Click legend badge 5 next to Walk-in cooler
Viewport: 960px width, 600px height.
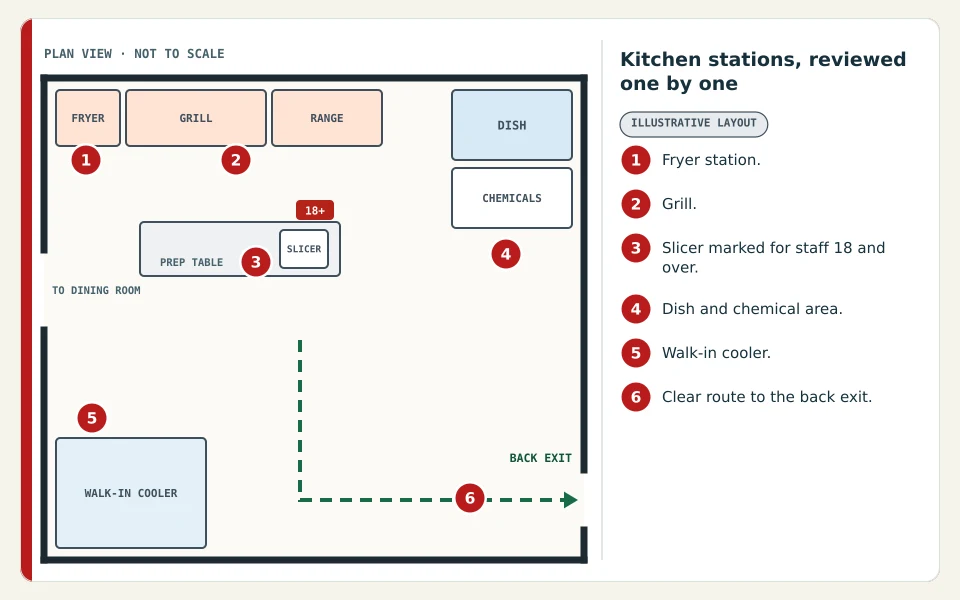pos(636,353)
